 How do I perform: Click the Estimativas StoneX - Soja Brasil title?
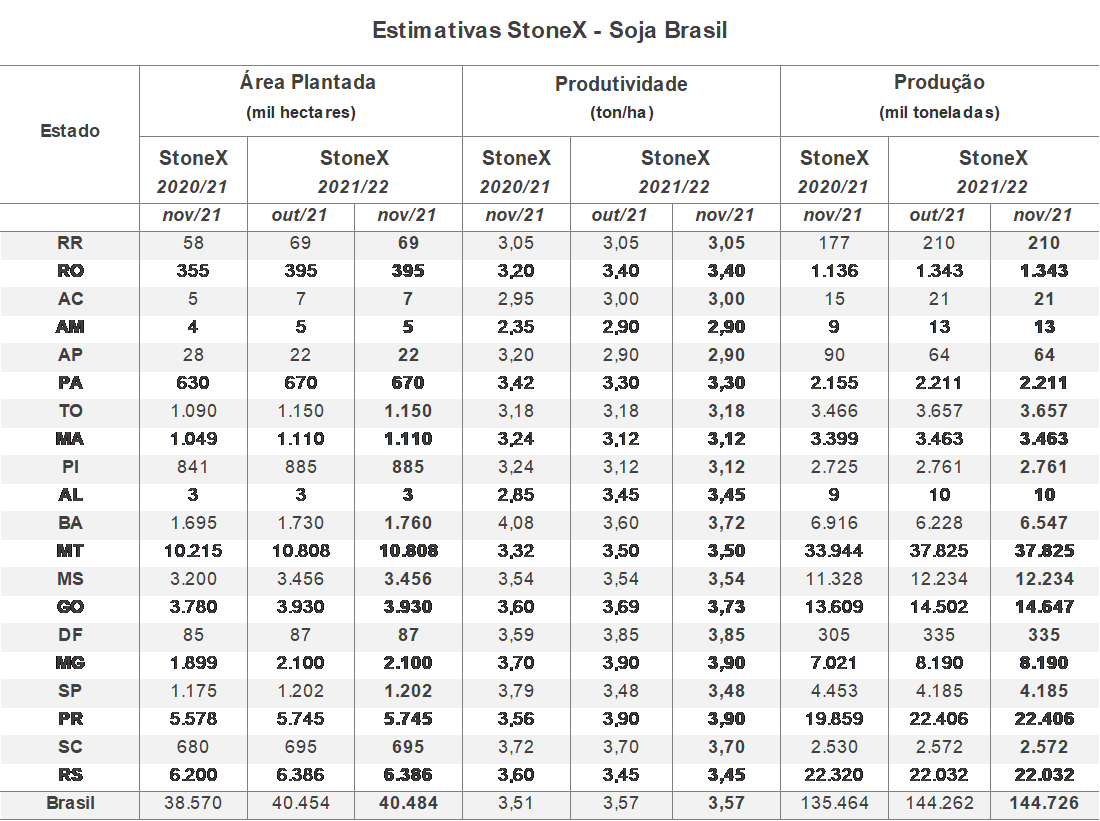[549, 31]
